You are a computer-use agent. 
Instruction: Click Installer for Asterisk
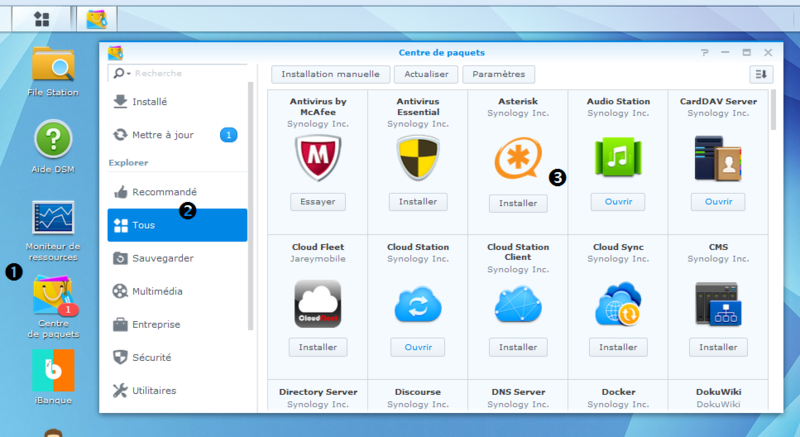point(518,203)
